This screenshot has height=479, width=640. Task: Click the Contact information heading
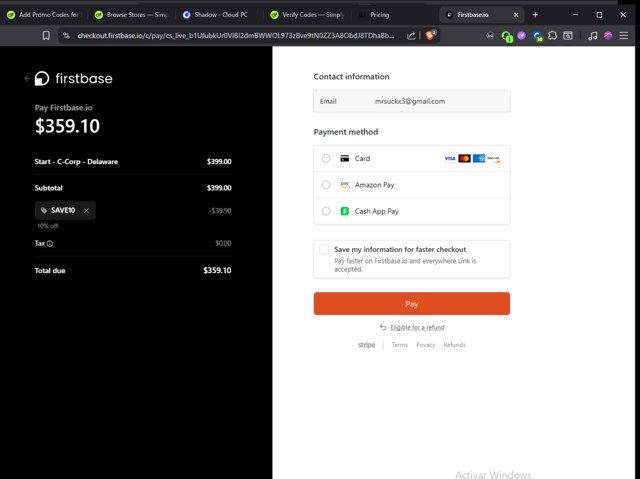coord(351,77)
